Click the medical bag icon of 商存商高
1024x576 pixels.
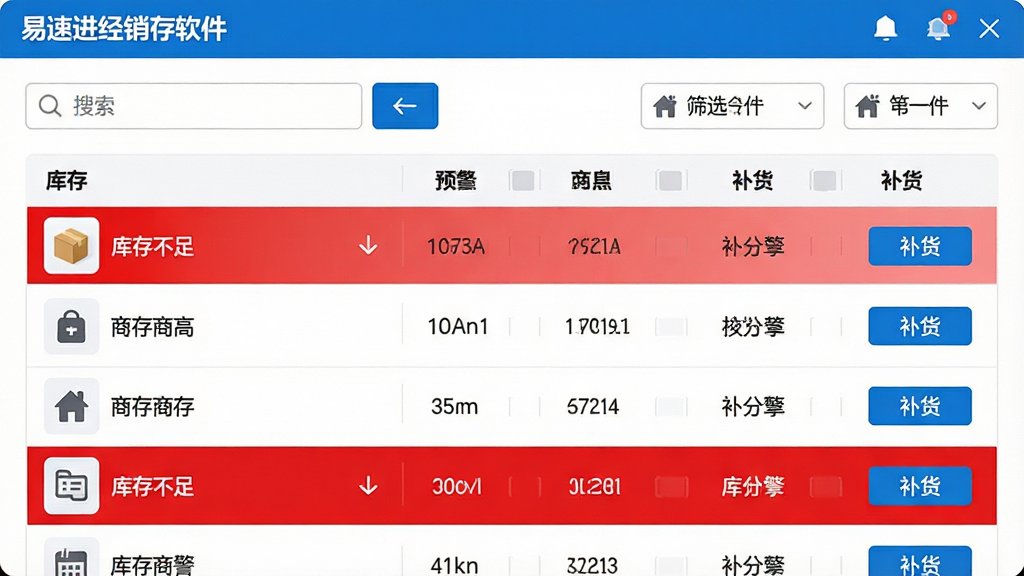point(71,326)
